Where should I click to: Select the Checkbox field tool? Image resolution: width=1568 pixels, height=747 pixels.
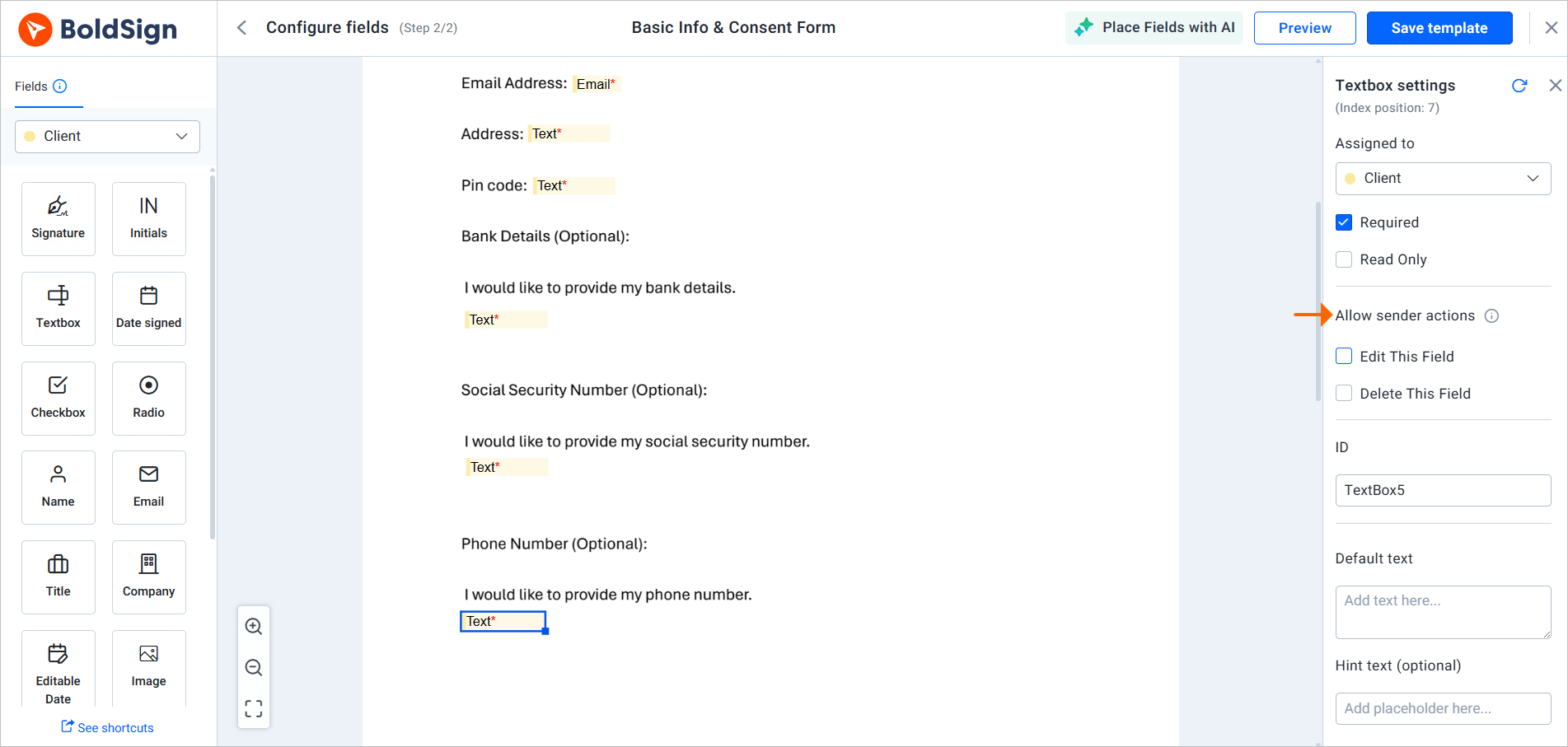(59, 399)
